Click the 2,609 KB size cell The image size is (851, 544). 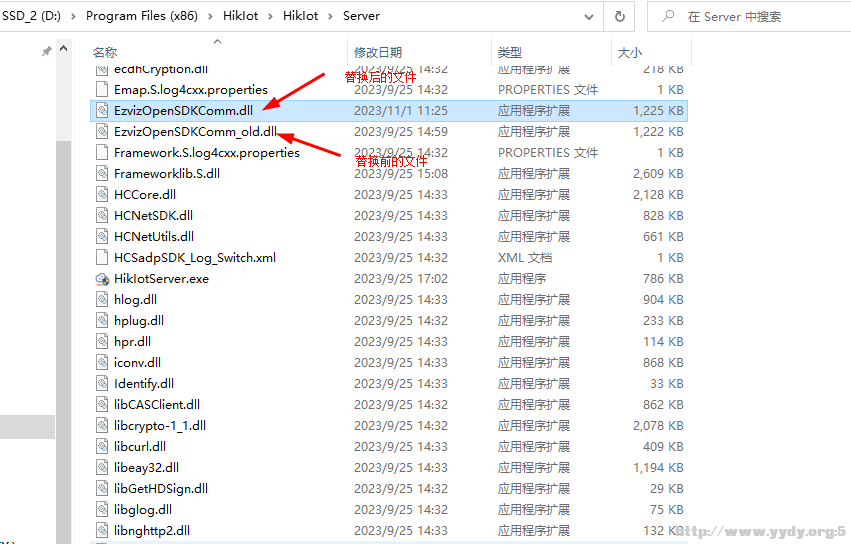(x=658, y=174)
